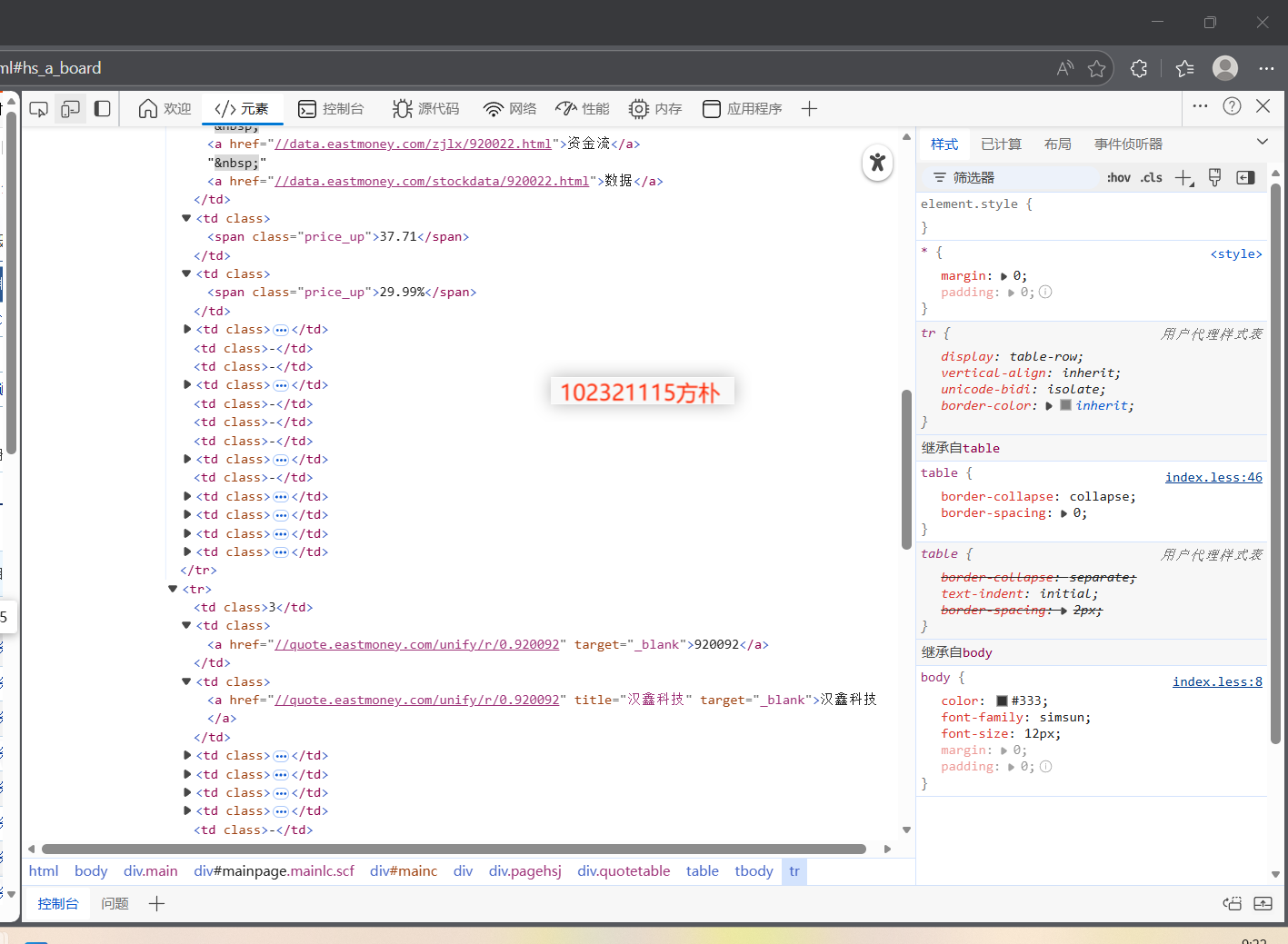Open the 920092 quote link without title

416,644
